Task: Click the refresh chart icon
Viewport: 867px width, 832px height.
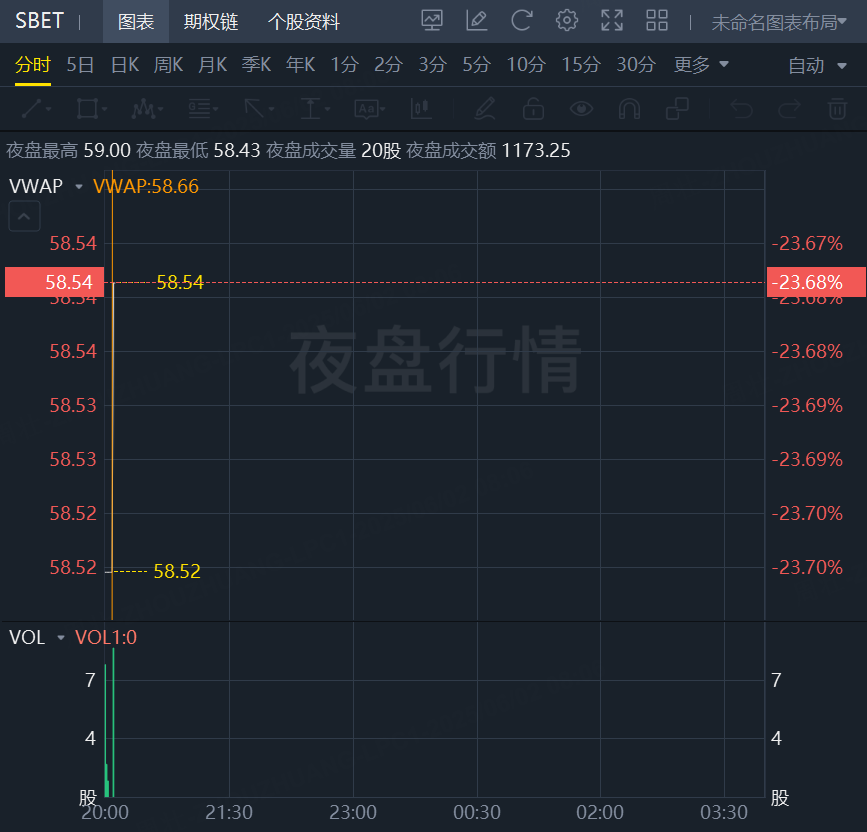Action: click(x=521, y=21)
